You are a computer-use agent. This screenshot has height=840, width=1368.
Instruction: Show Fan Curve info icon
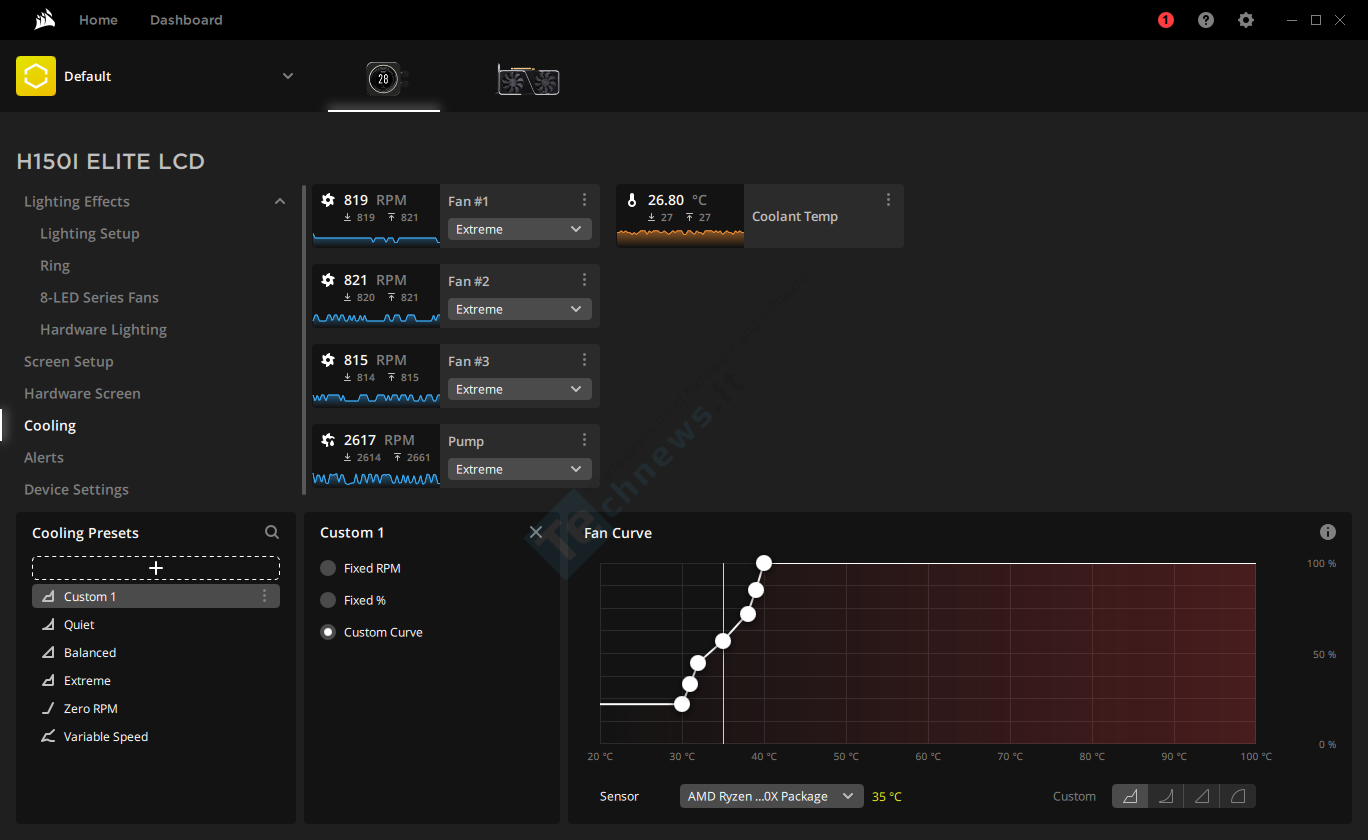1328,532
